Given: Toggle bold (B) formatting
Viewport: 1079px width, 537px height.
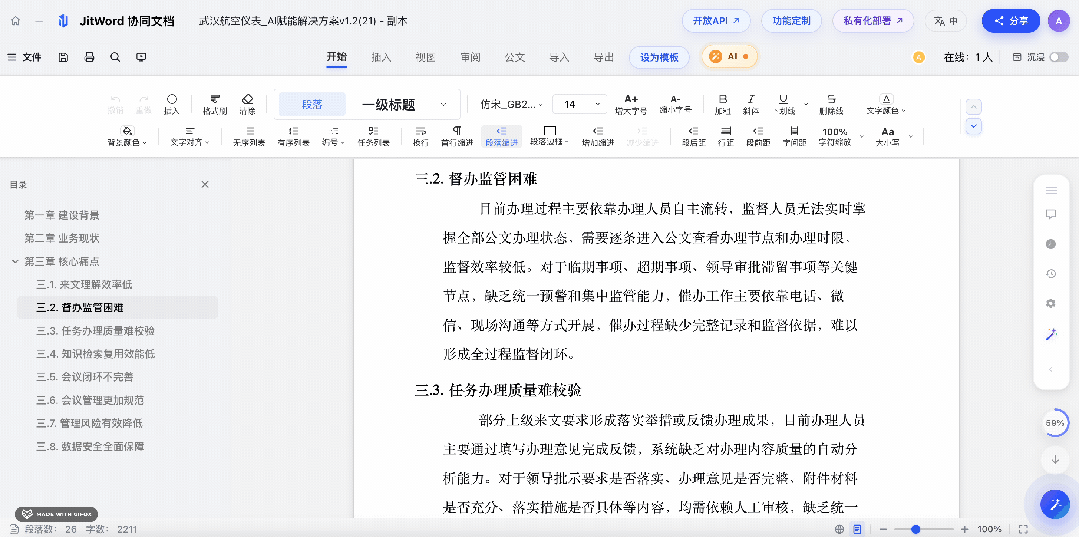Looking at the screenshot, I should click(x=723, y=104).
